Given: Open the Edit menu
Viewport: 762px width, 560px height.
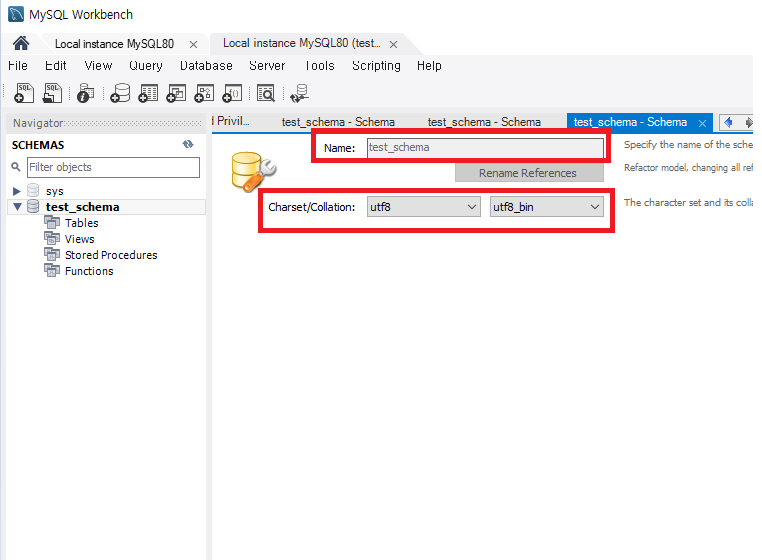Looking at the screenshot, I should click(x=55, y=66).
